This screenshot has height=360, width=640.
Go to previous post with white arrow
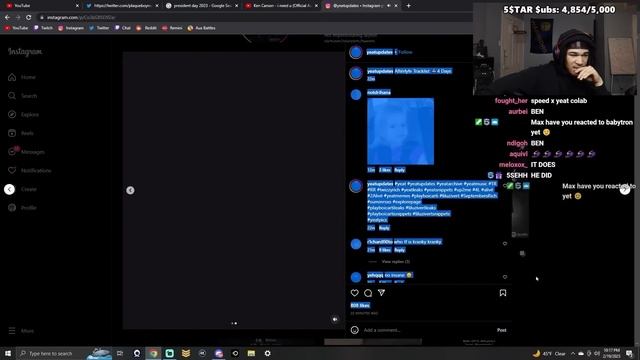pos(9,189)
